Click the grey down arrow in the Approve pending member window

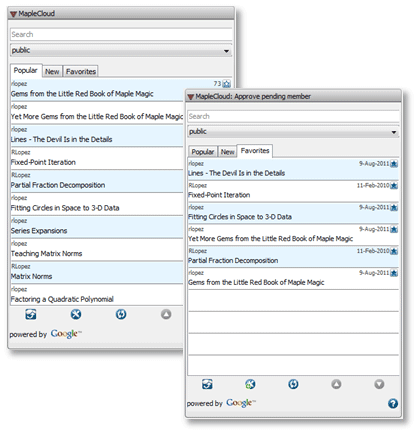pyautogui.click(x=379, y=384)
